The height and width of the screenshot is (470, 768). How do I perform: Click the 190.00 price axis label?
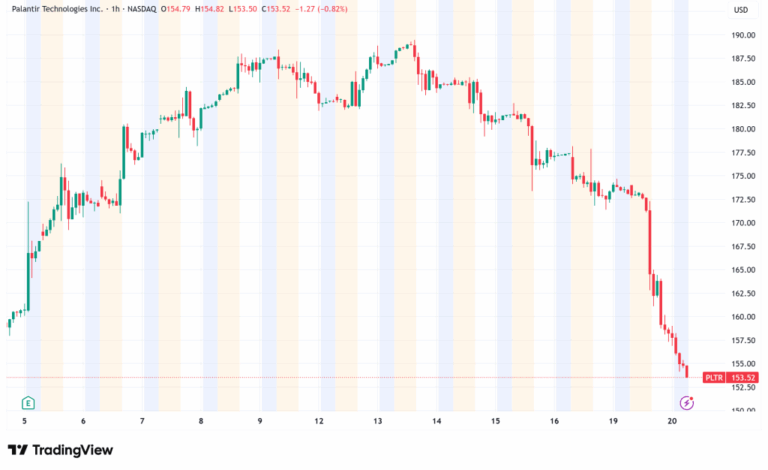743,35
